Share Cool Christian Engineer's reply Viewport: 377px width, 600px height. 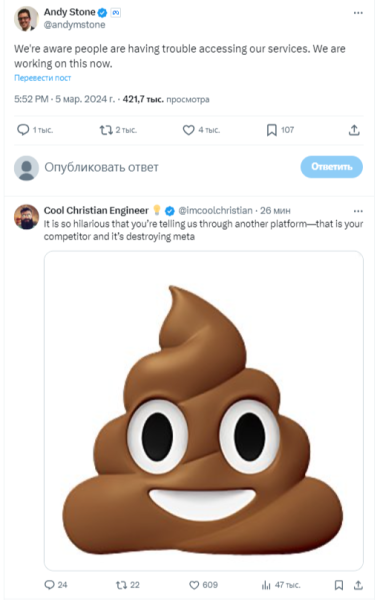point(358,585)
